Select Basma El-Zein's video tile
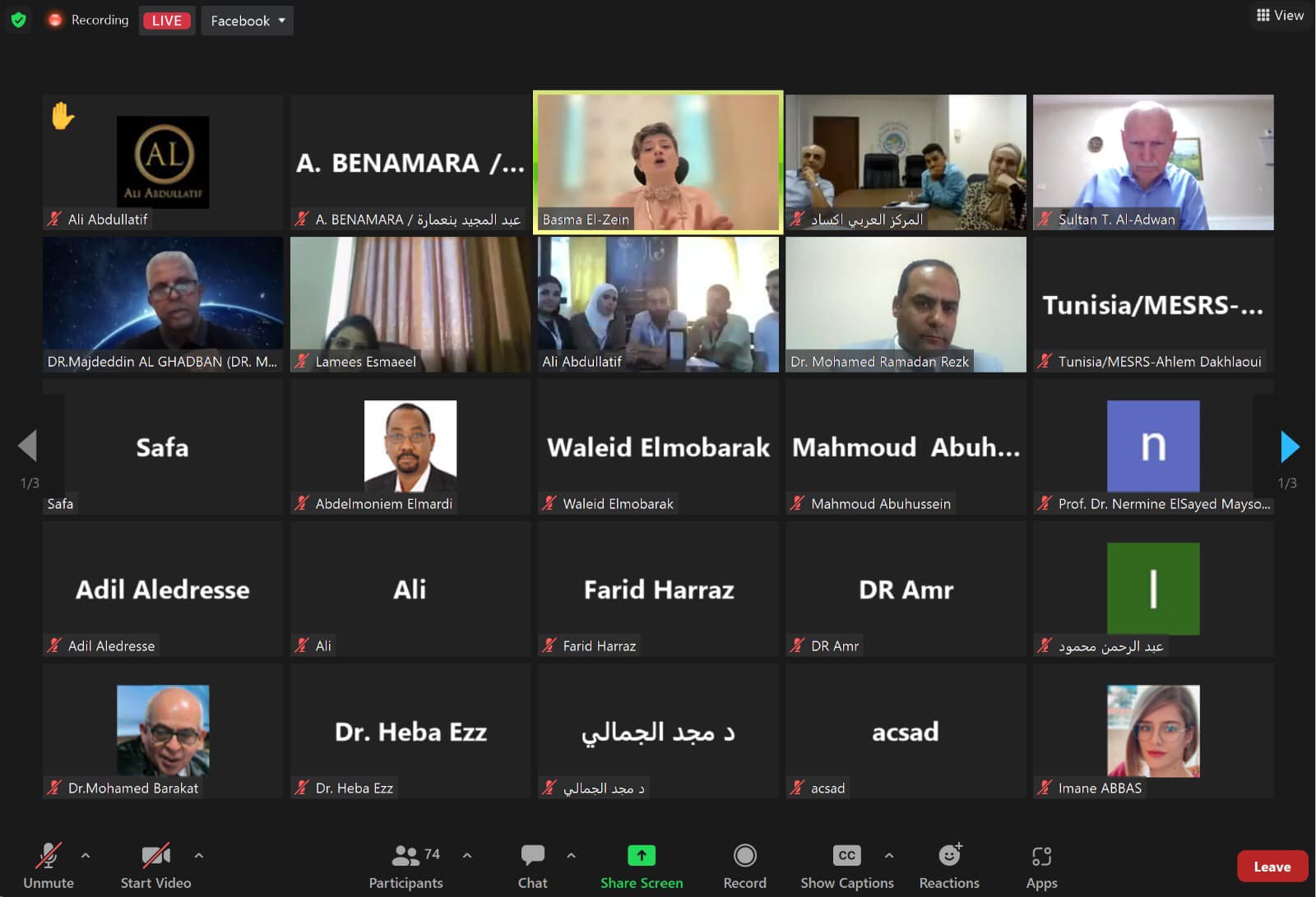 tap(658, 162)
